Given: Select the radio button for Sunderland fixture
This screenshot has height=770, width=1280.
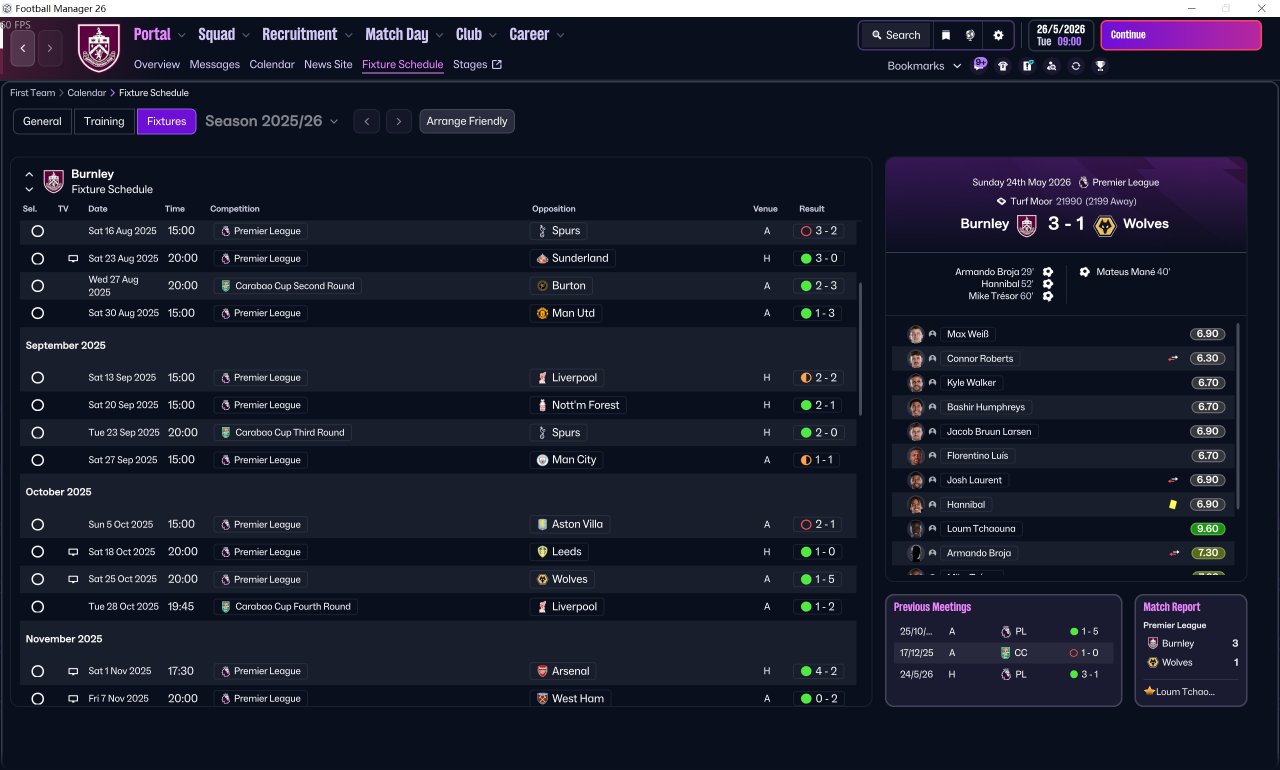Looking at the screenshot, I should pos(37,258).
